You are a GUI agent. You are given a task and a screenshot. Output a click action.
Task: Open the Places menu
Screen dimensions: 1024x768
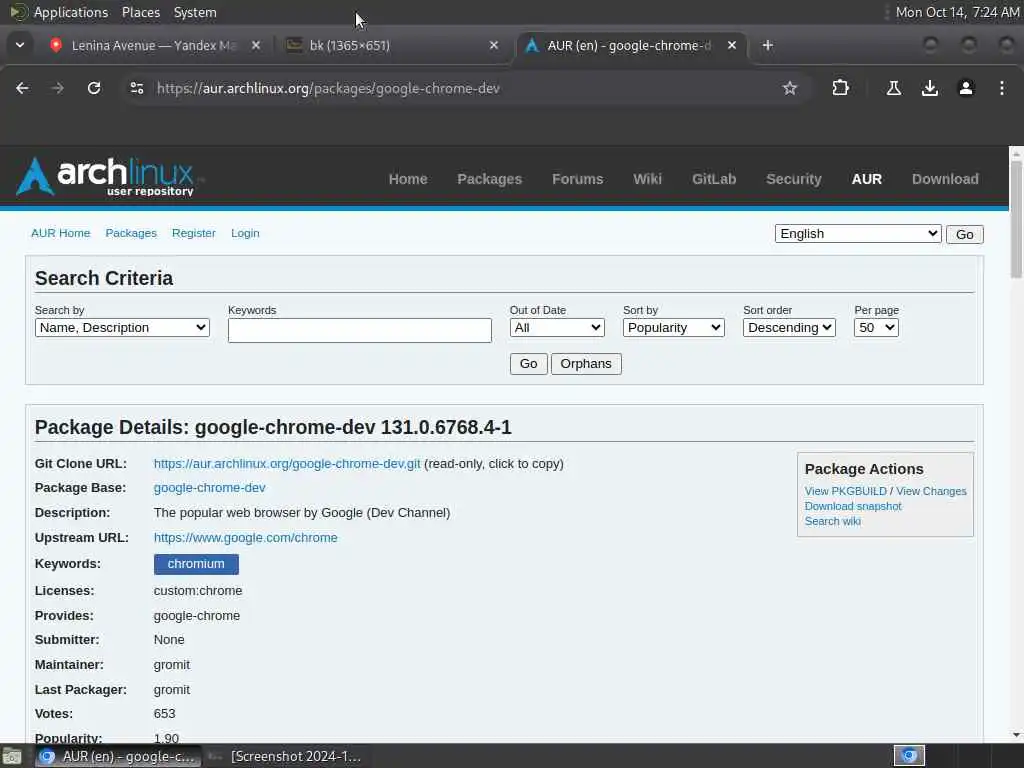(x=141, y=12)
